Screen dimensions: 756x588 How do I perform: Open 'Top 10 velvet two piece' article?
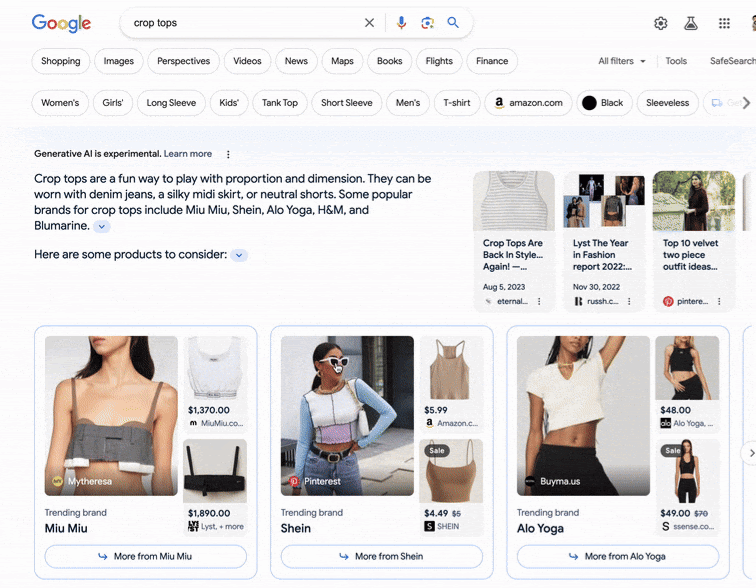(694, 241)
